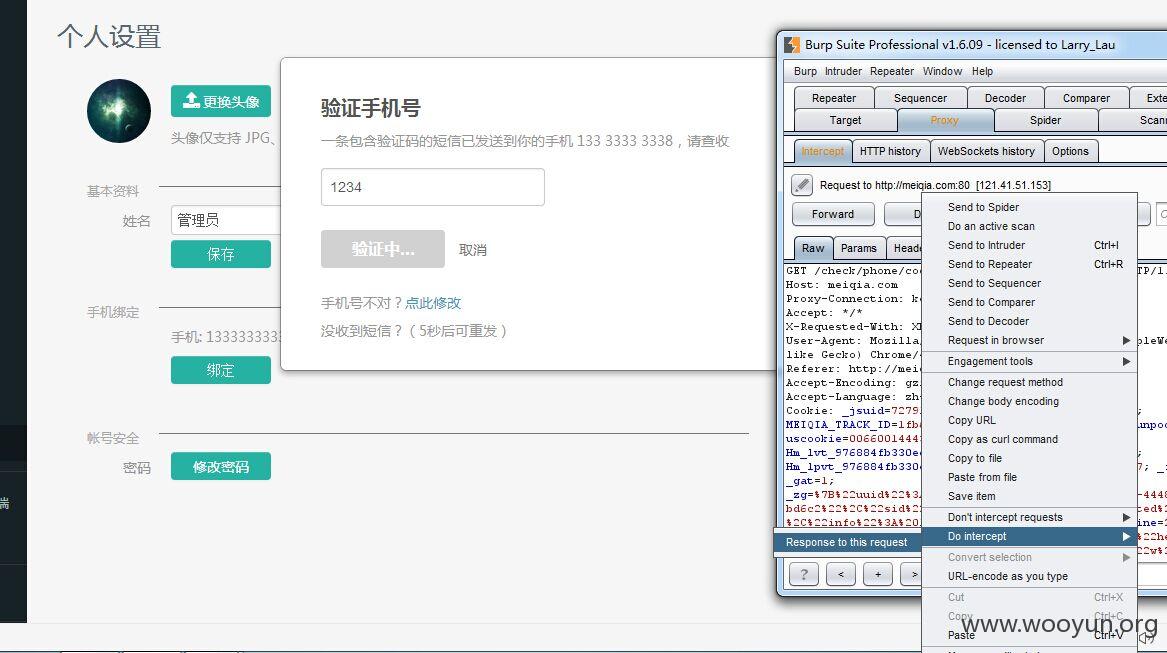Toggle URL-encode as you type
1167x653 pixels.
tap(1029, 576)
